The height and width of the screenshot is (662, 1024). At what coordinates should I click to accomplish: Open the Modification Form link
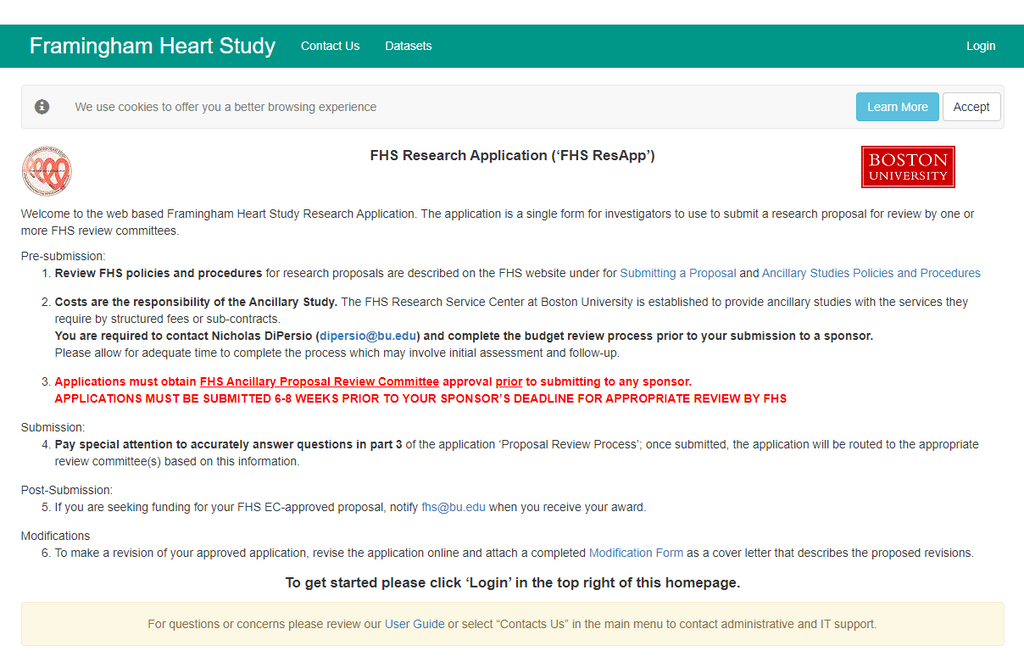(x=636, y=552)
